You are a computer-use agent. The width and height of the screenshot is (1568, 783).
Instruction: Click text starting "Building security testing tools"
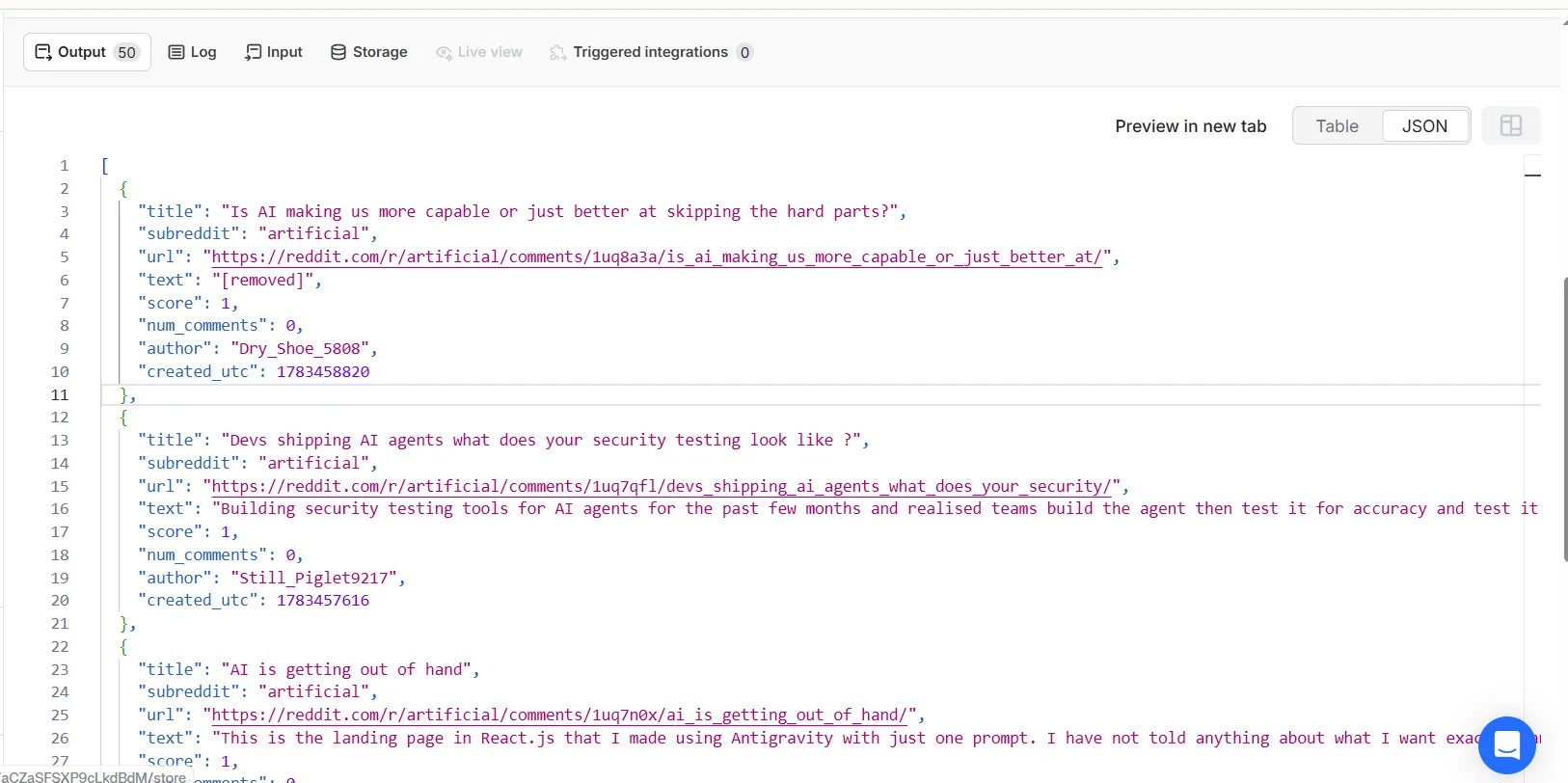pyautogui.click(x=875, y=508)
